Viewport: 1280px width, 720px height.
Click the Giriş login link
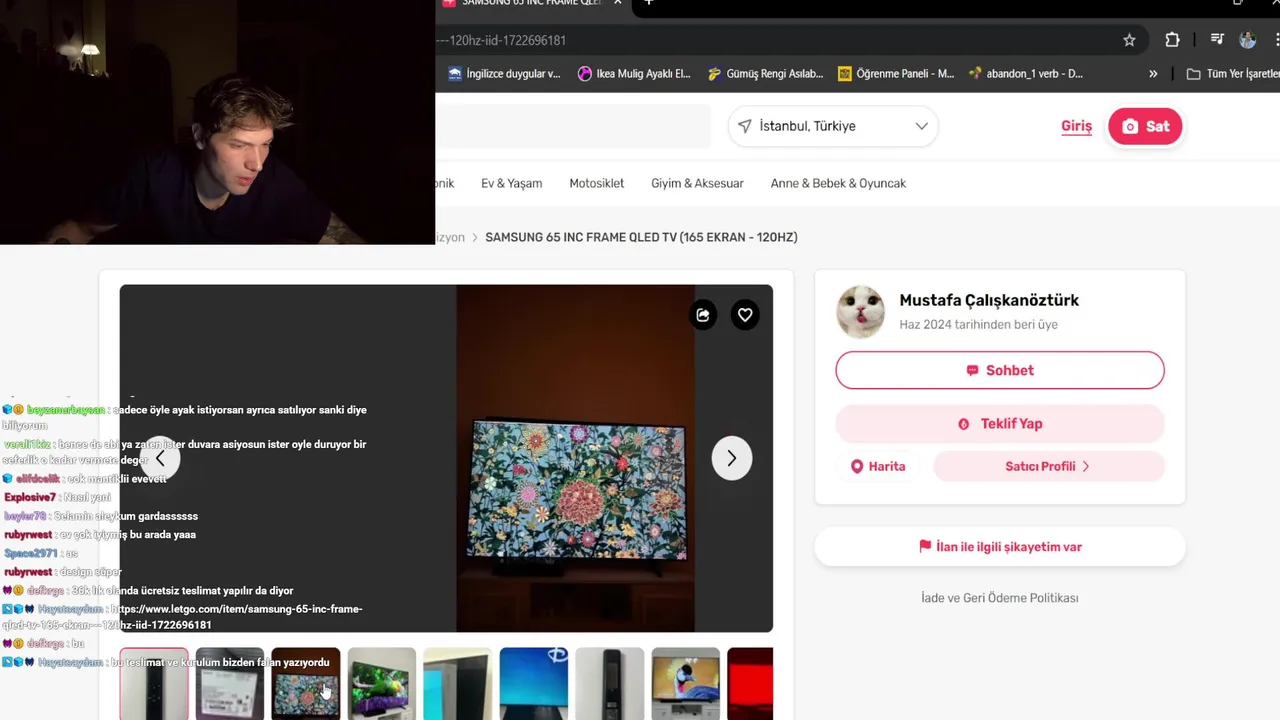1076,126
